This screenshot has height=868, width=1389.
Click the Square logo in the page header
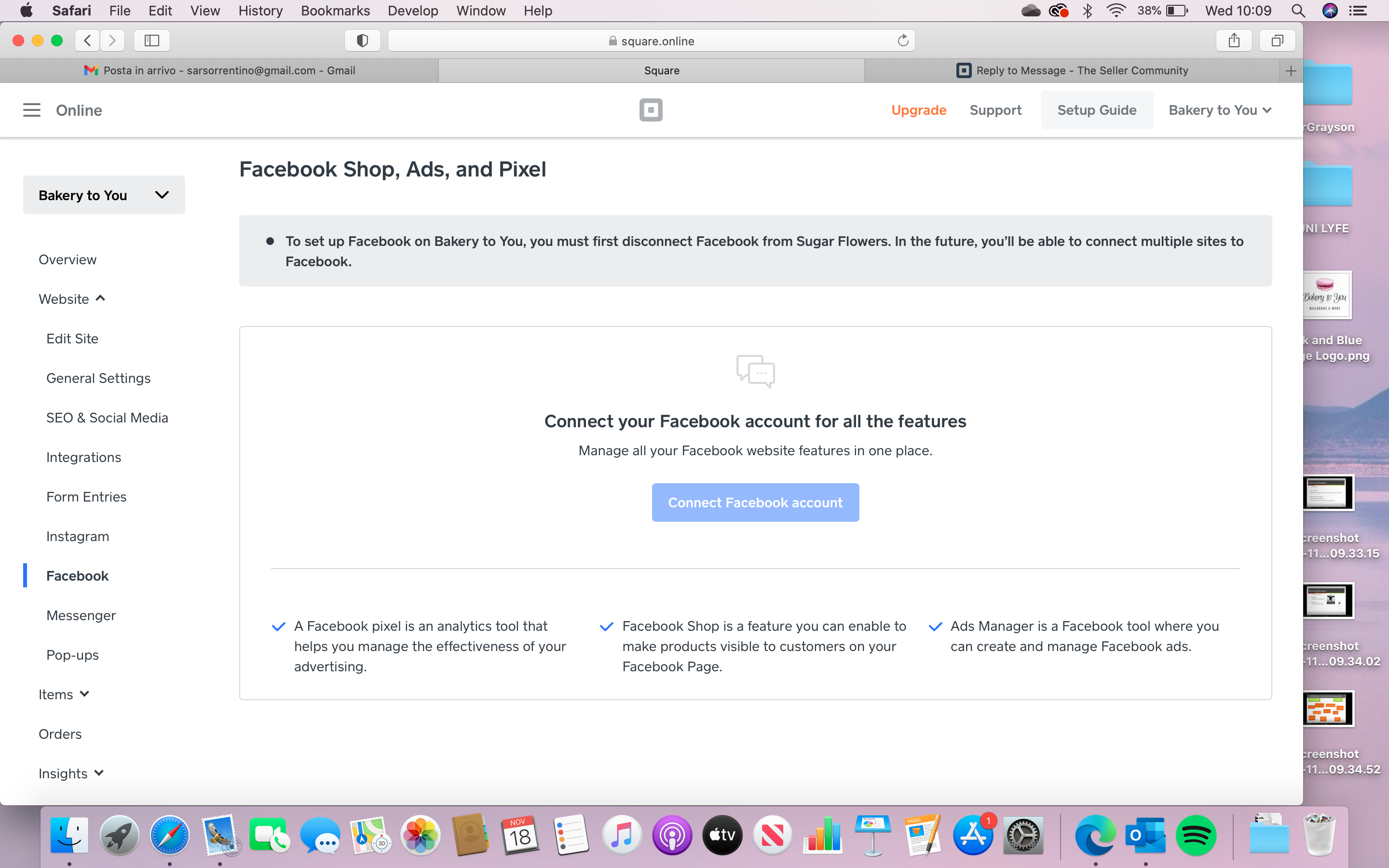(651, 109)
